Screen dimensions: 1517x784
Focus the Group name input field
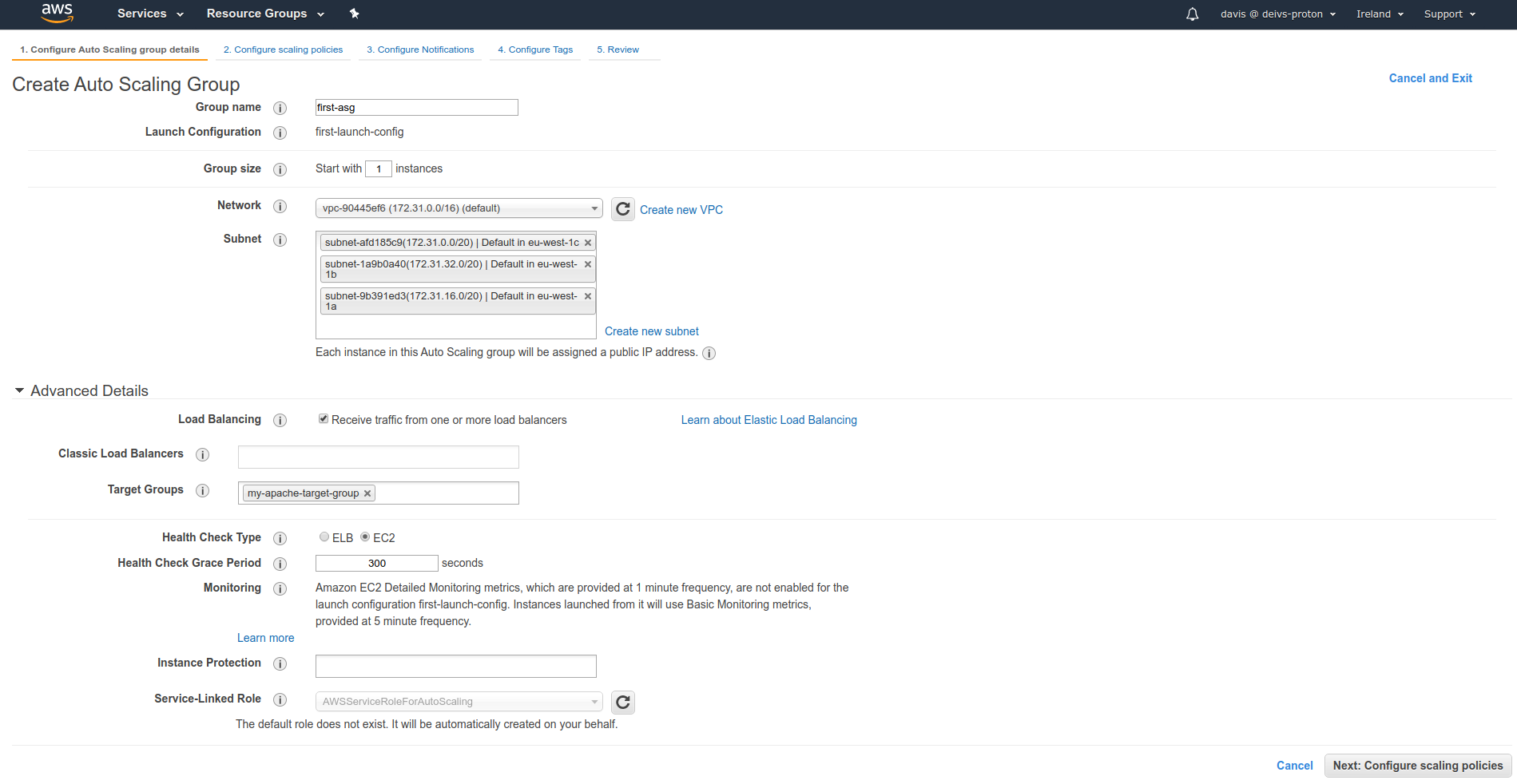(x=417, y=107)
